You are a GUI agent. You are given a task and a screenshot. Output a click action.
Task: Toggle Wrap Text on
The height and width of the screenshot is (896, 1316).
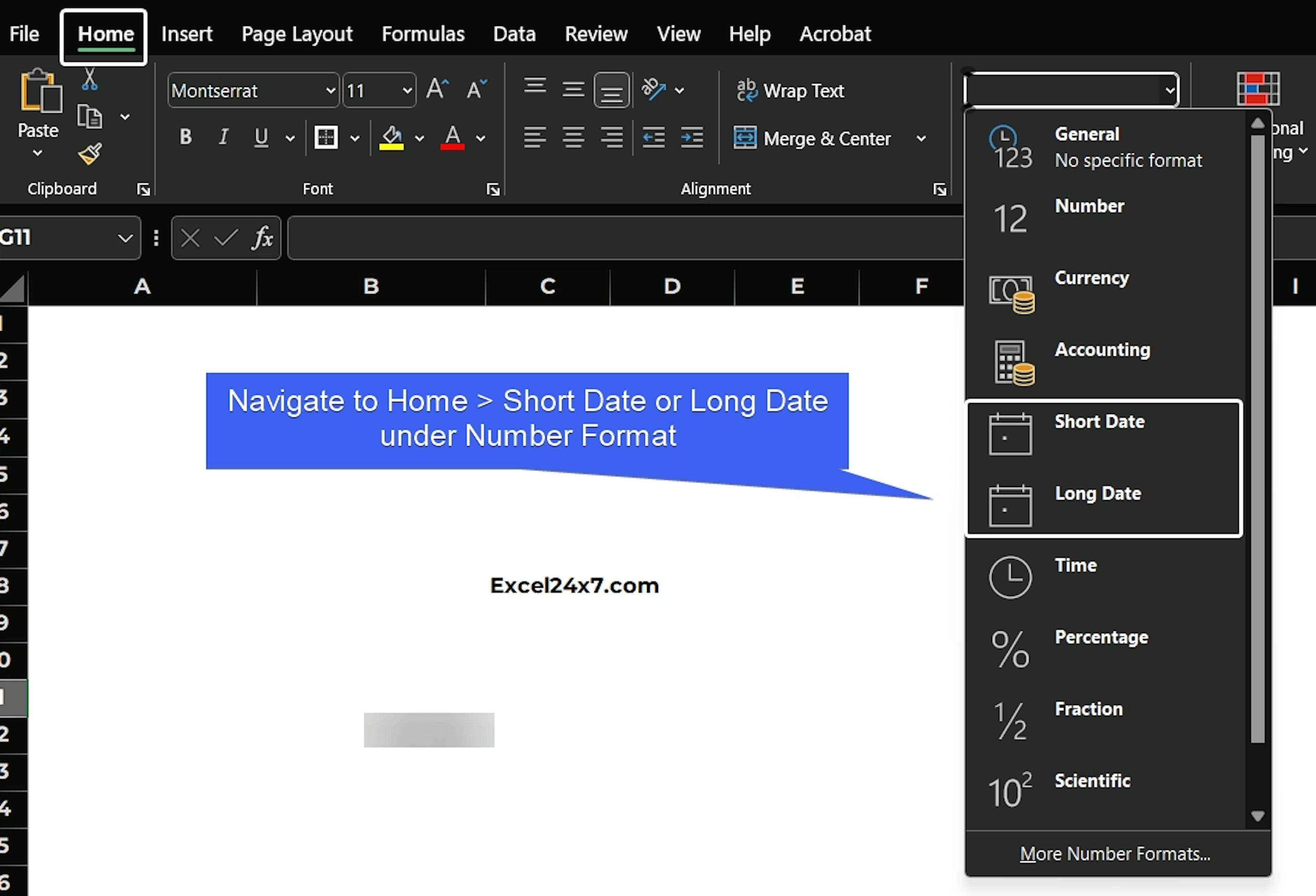(791, 90)
